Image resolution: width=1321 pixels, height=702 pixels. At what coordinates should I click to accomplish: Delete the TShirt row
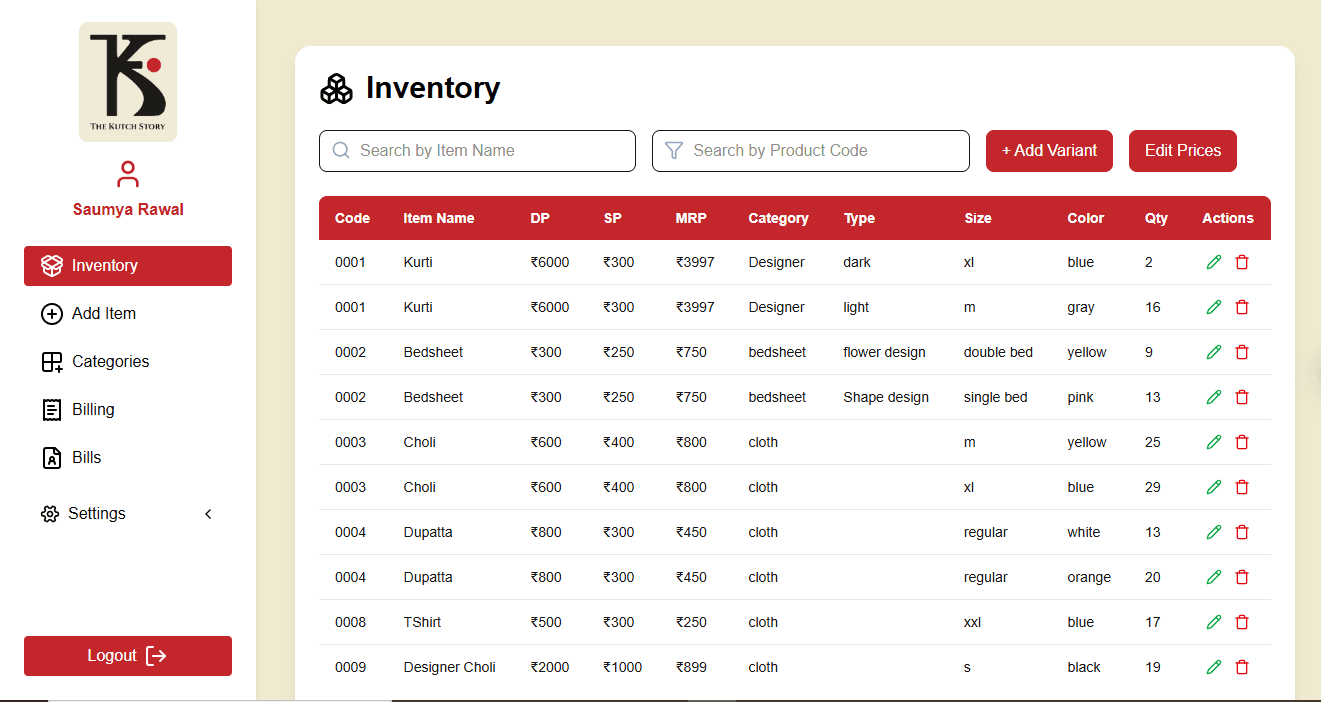point(1242,622)
